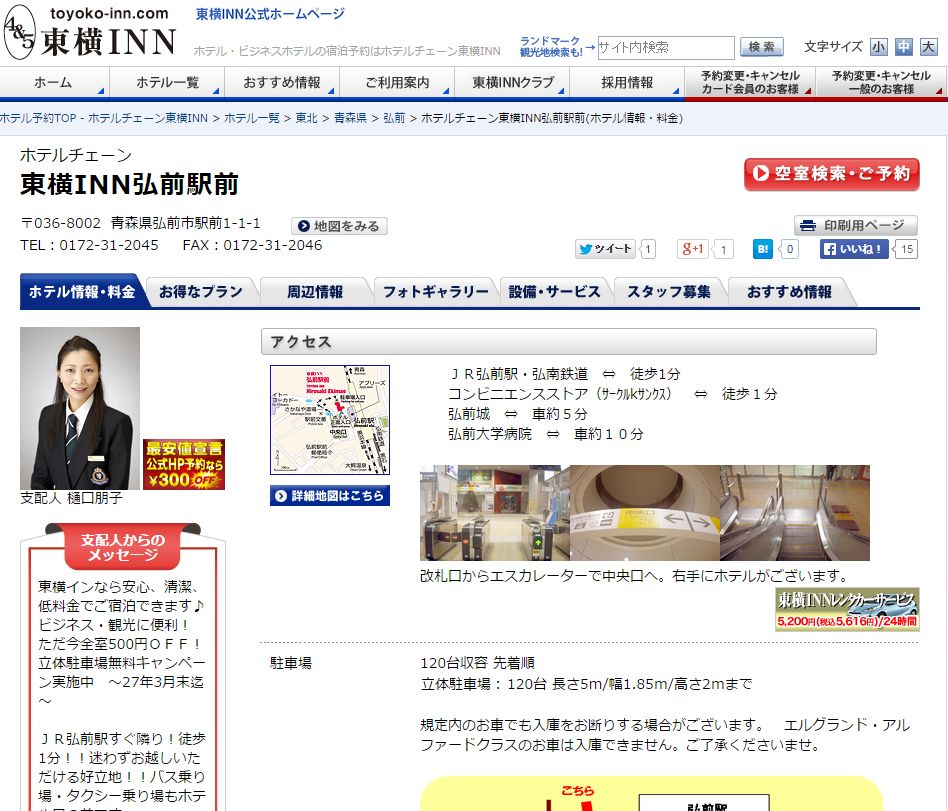Click 支配人 樋口朋子 caption
This screenshot has width=948, height=811.
(71, 498)
